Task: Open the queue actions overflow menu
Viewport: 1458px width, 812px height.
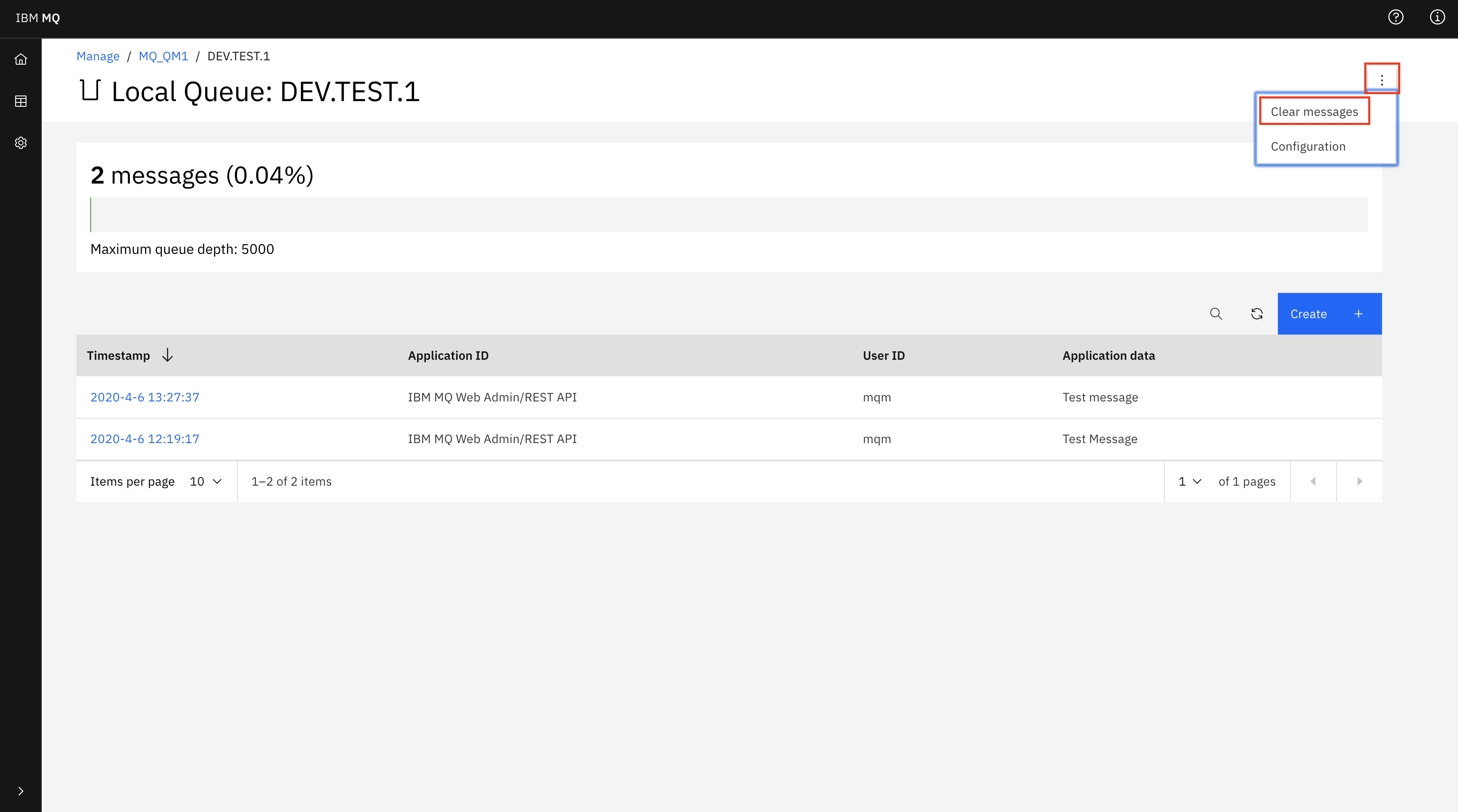Action: (x=1382, y=79)
